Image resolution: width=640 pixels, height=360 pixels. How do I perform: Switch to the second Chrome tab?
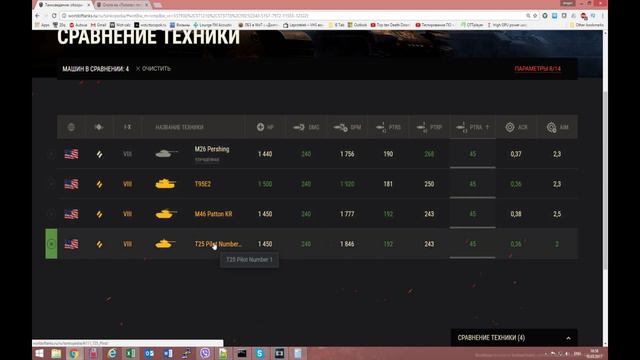coord(122,5)
